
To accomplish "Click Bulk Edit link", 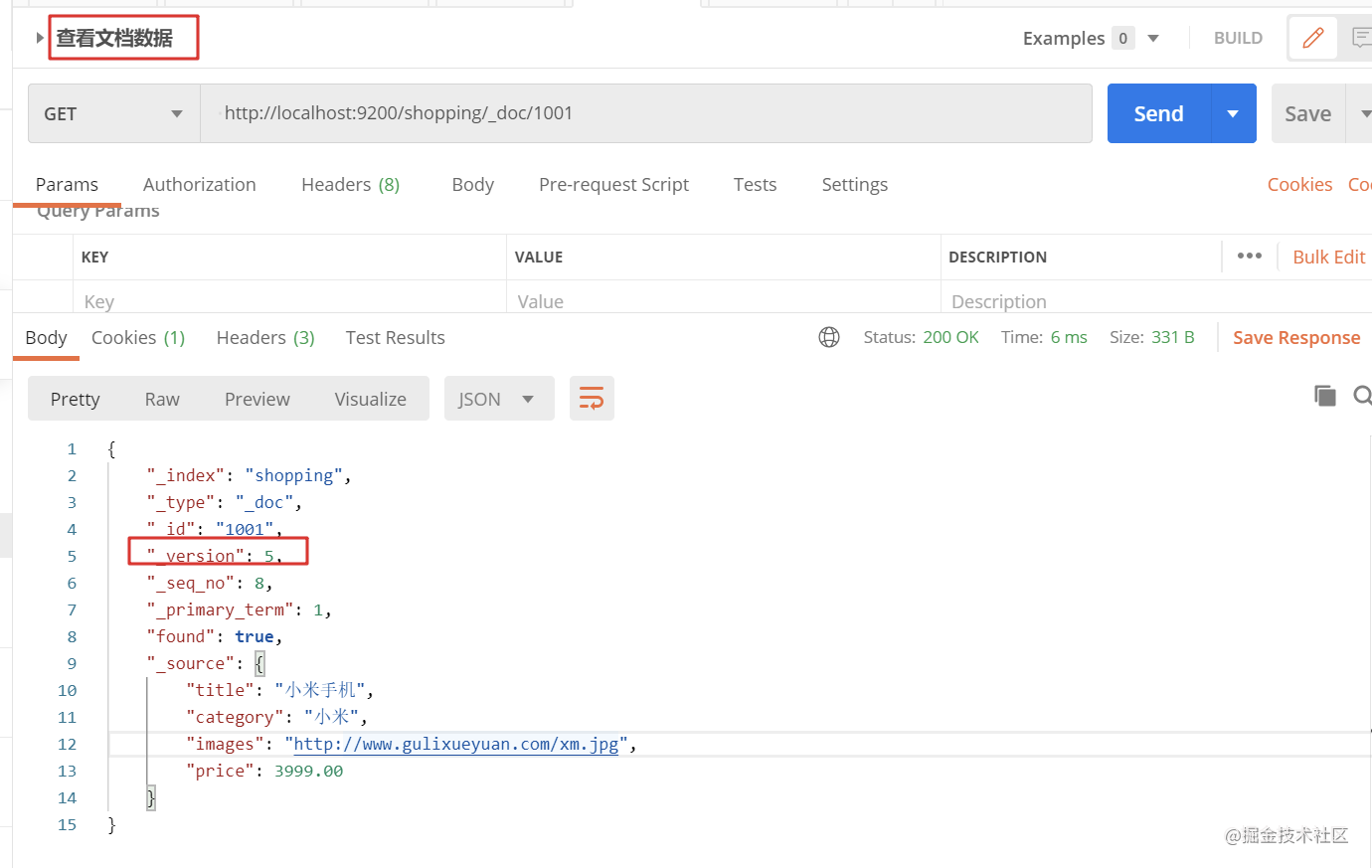I will click(1329, 257).
